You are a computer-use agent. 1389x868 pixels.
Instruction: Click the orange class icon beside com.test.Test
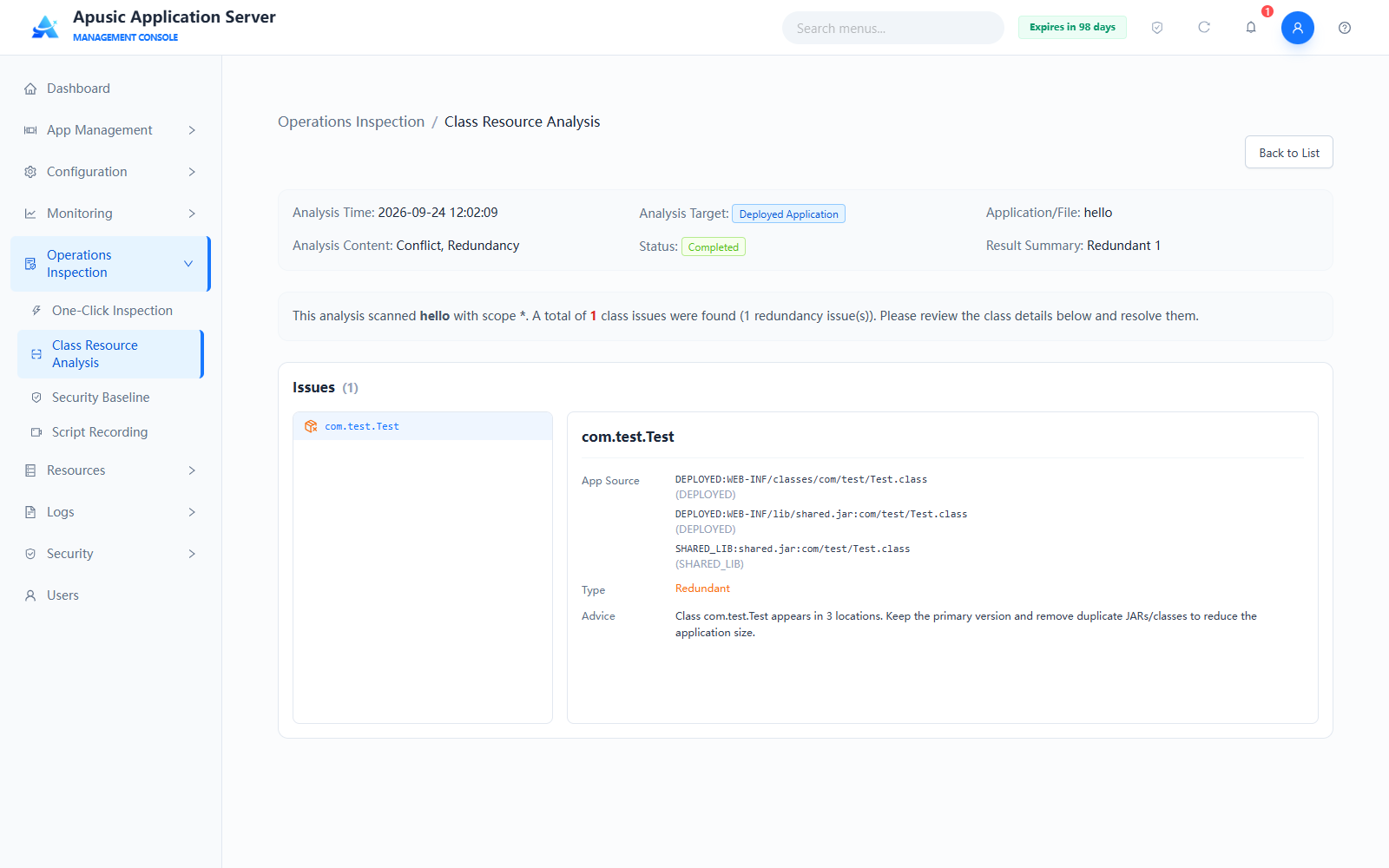(311, 426)
